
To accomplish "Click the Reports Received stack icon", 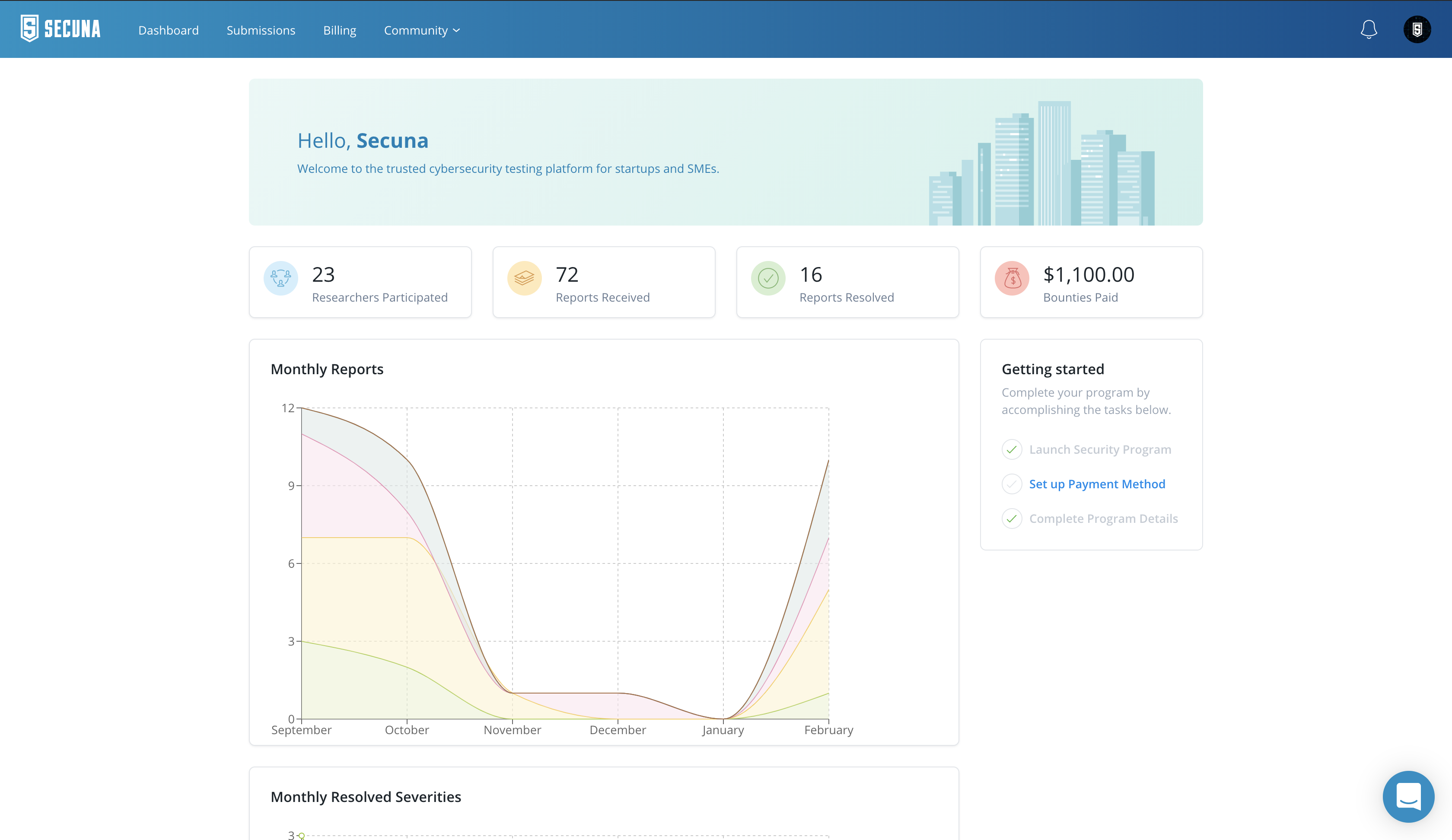I will (x=524, y=279).
